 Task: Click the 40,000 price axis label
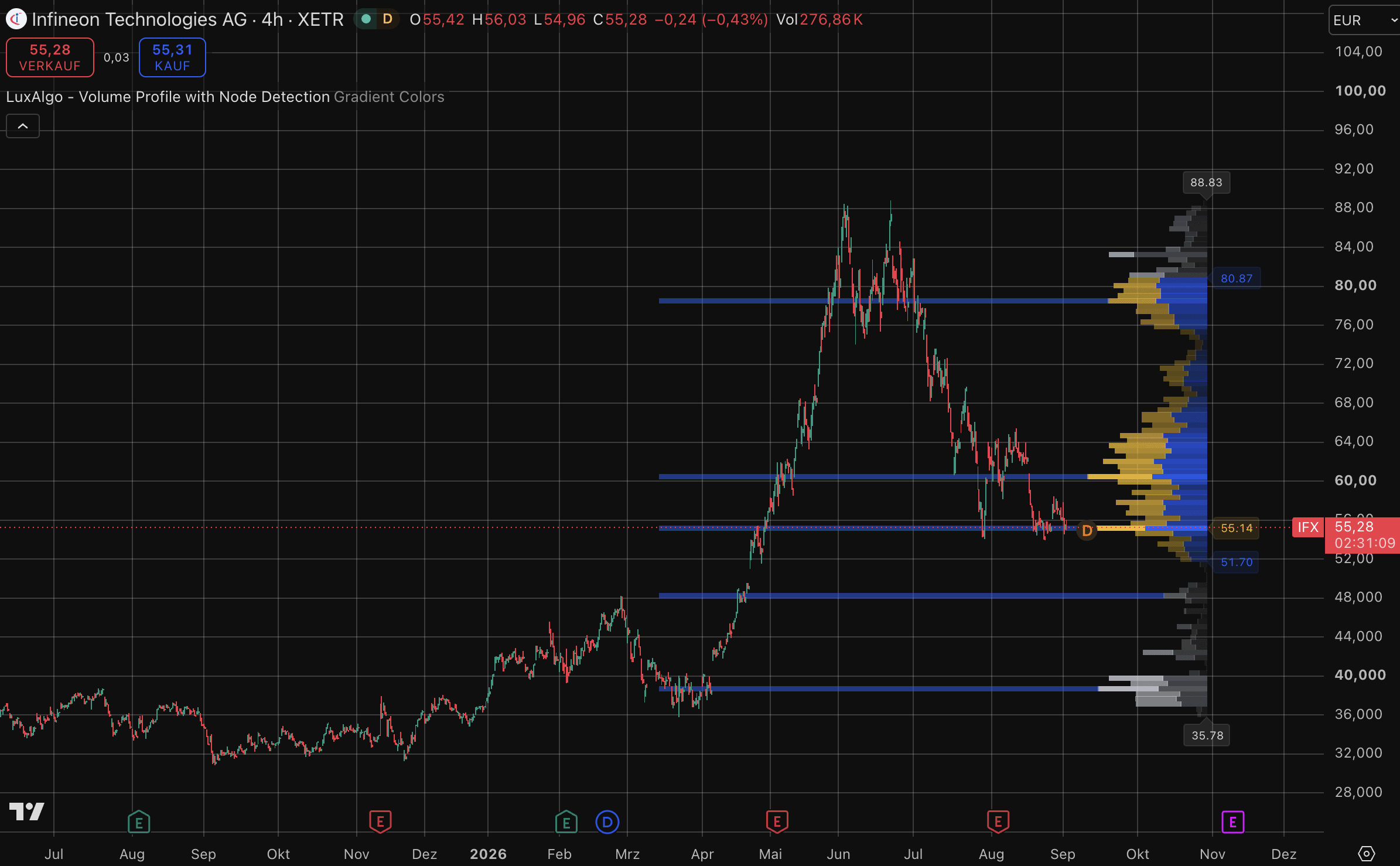tap(1360, 675)
